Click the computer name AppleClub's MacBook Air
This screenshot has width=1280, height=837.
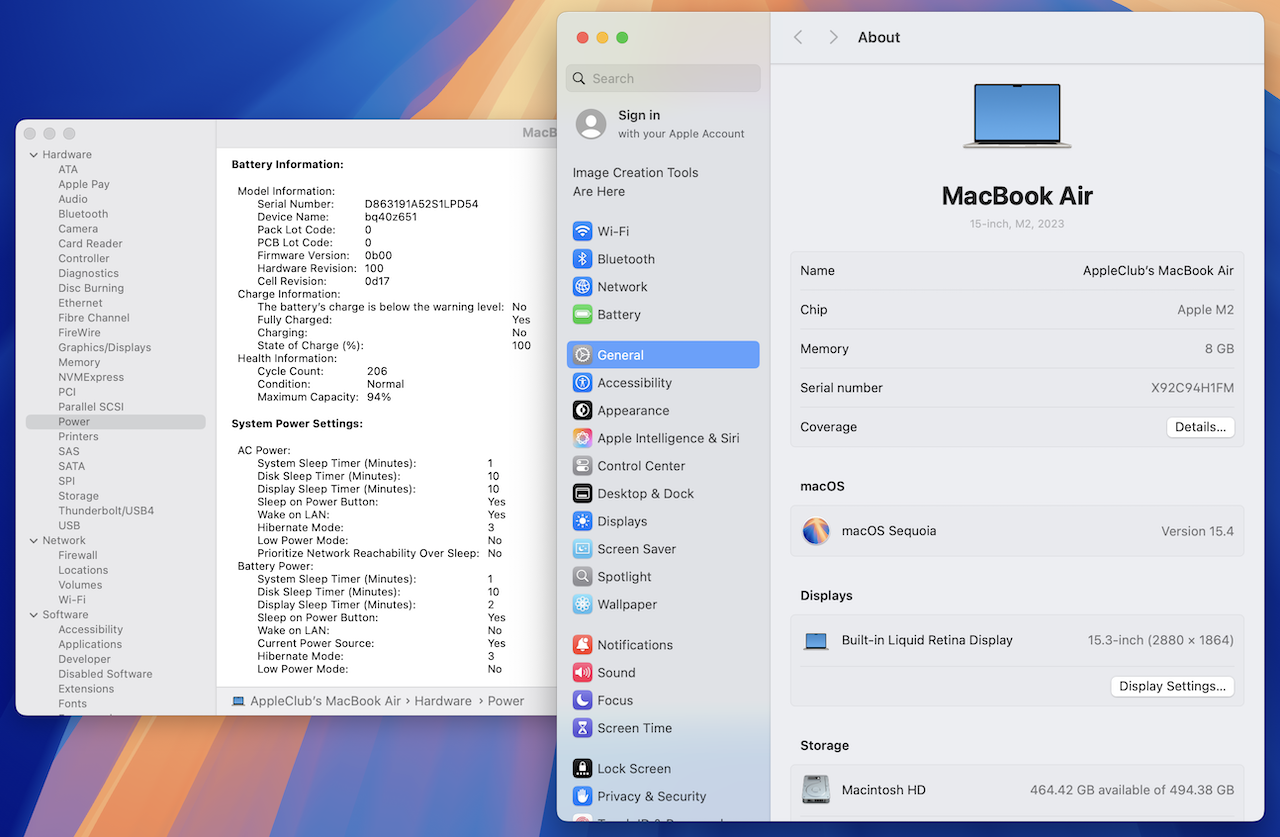(1158, 271)
